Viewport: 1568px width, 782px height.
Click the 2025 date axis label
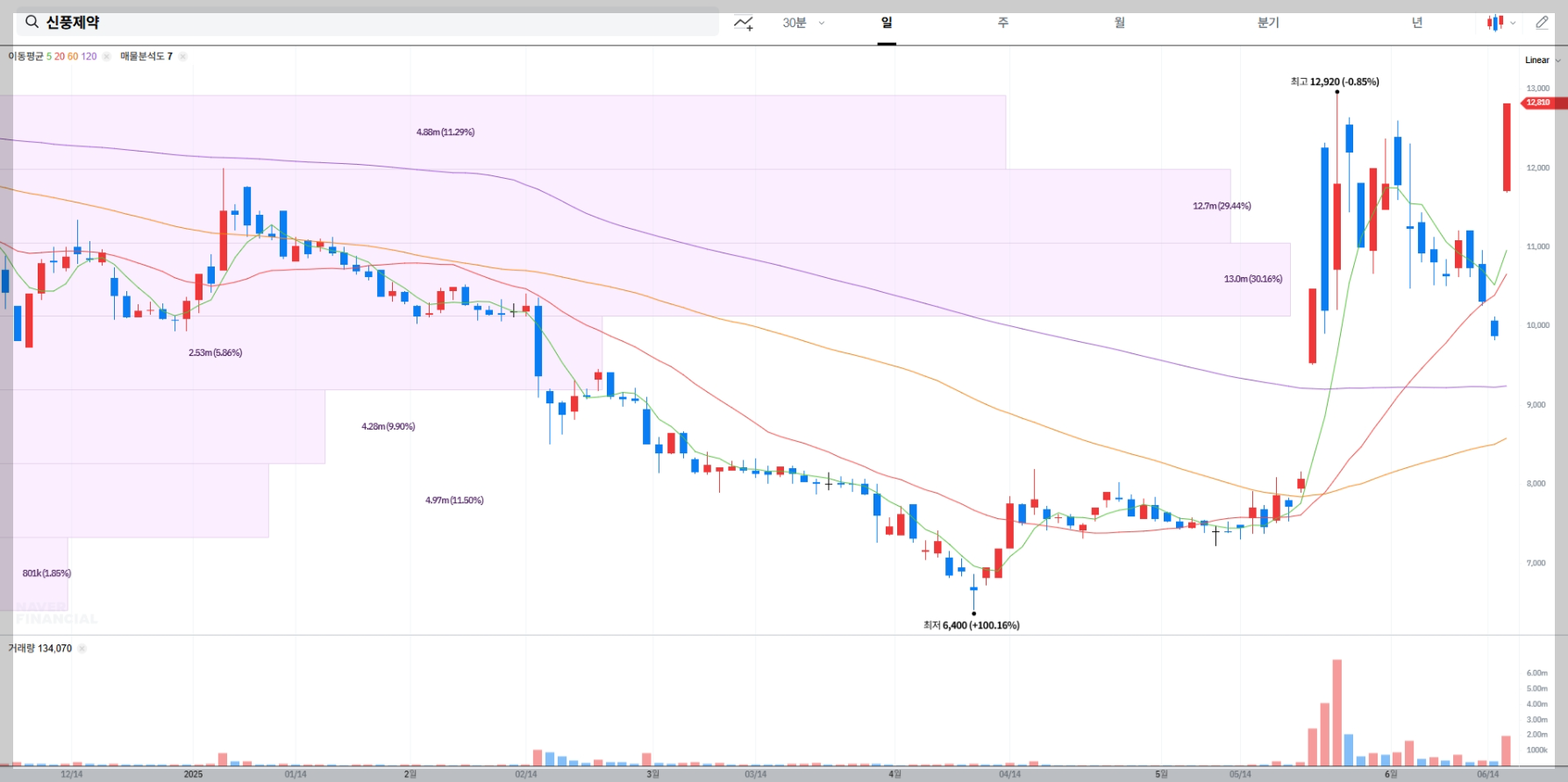pos(193,774)
